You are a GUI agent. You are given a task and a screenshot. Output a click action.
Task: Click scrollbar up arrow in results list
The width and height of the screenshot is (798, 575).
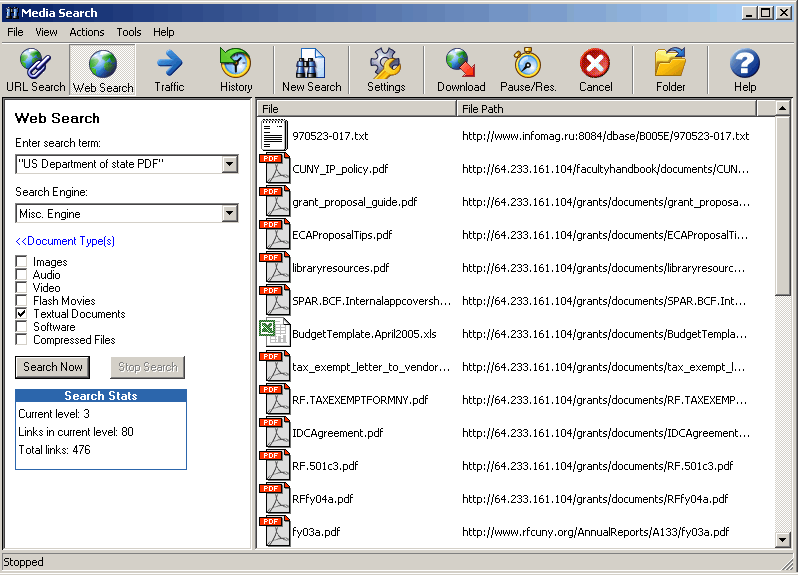click(x=782, y=108)
